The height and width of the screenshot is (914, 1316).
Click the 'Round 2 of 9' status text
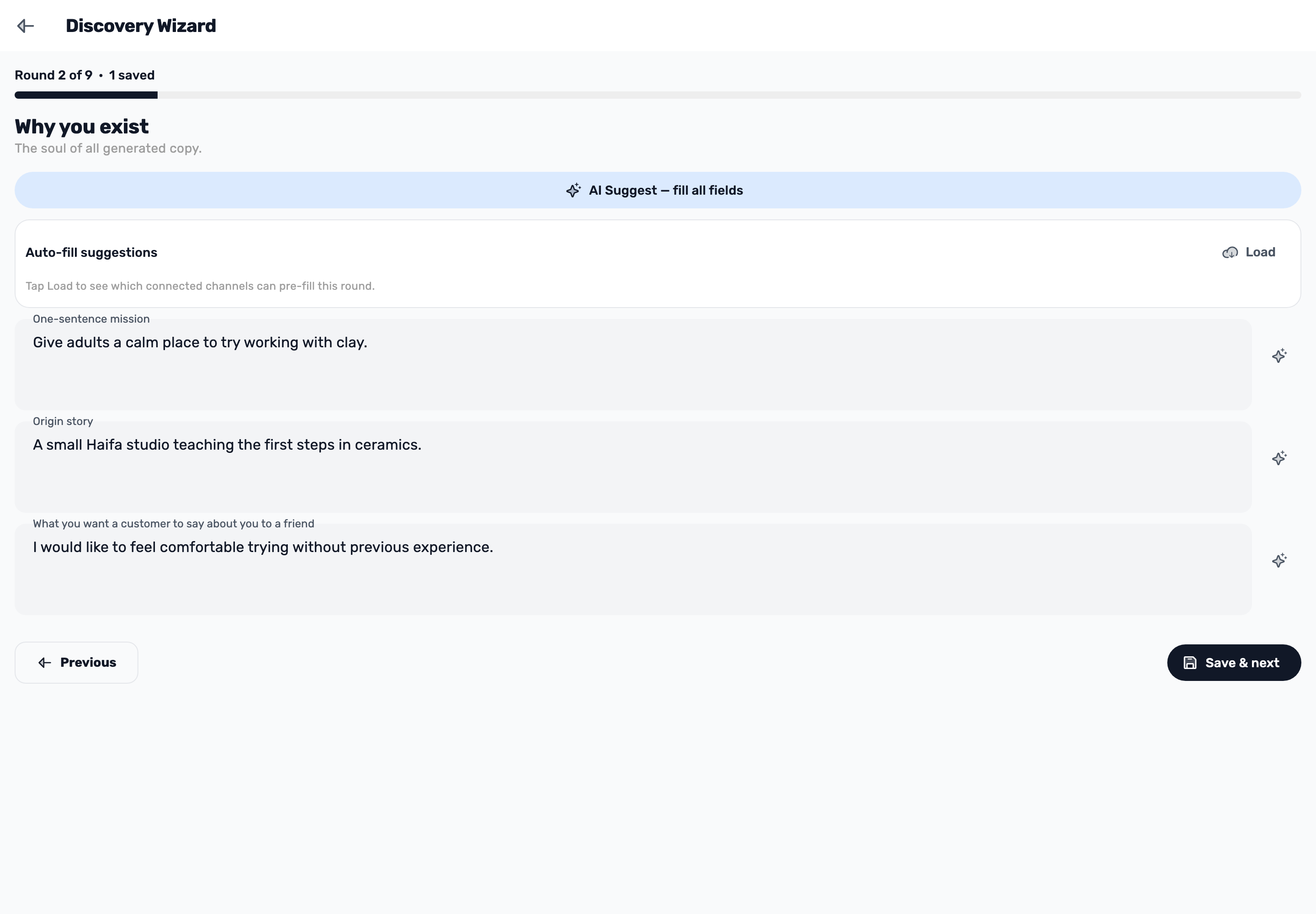click(x=53, y=75)
